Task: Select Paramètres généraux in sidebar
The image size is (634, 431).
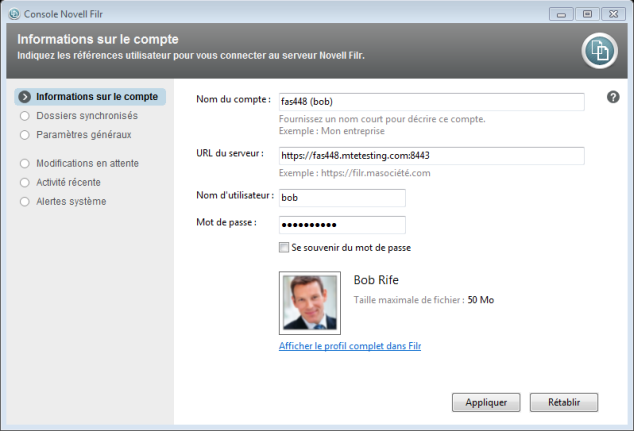Action: tap(83, 135)
